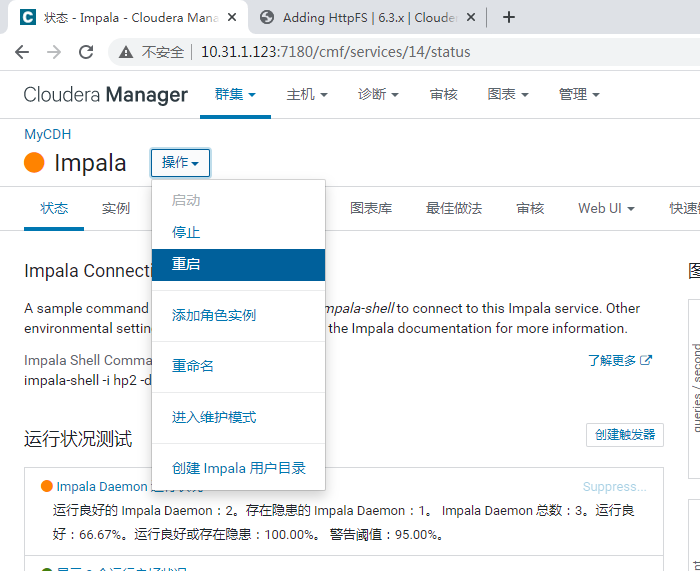Select the 实例 tab

[x=116, y=208]
